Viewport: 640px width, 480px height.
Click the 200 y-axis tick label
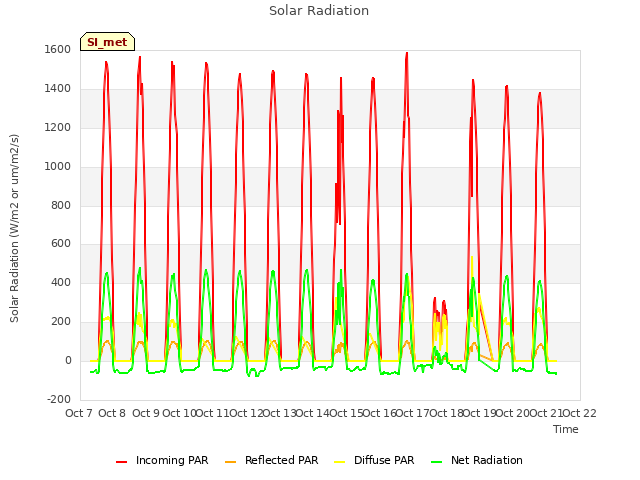pyautogui.click(x=61, y=322)
